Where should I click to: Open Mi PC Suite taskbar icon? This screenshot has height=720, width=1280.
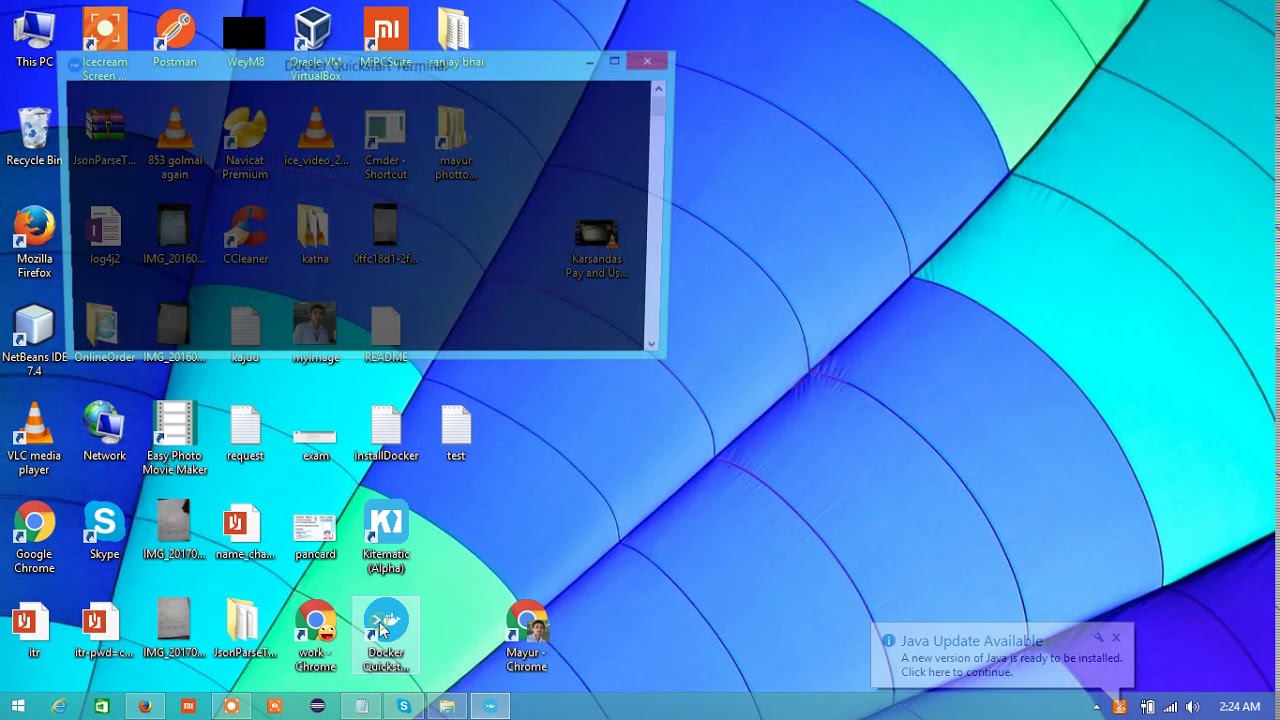coord(188,707)
